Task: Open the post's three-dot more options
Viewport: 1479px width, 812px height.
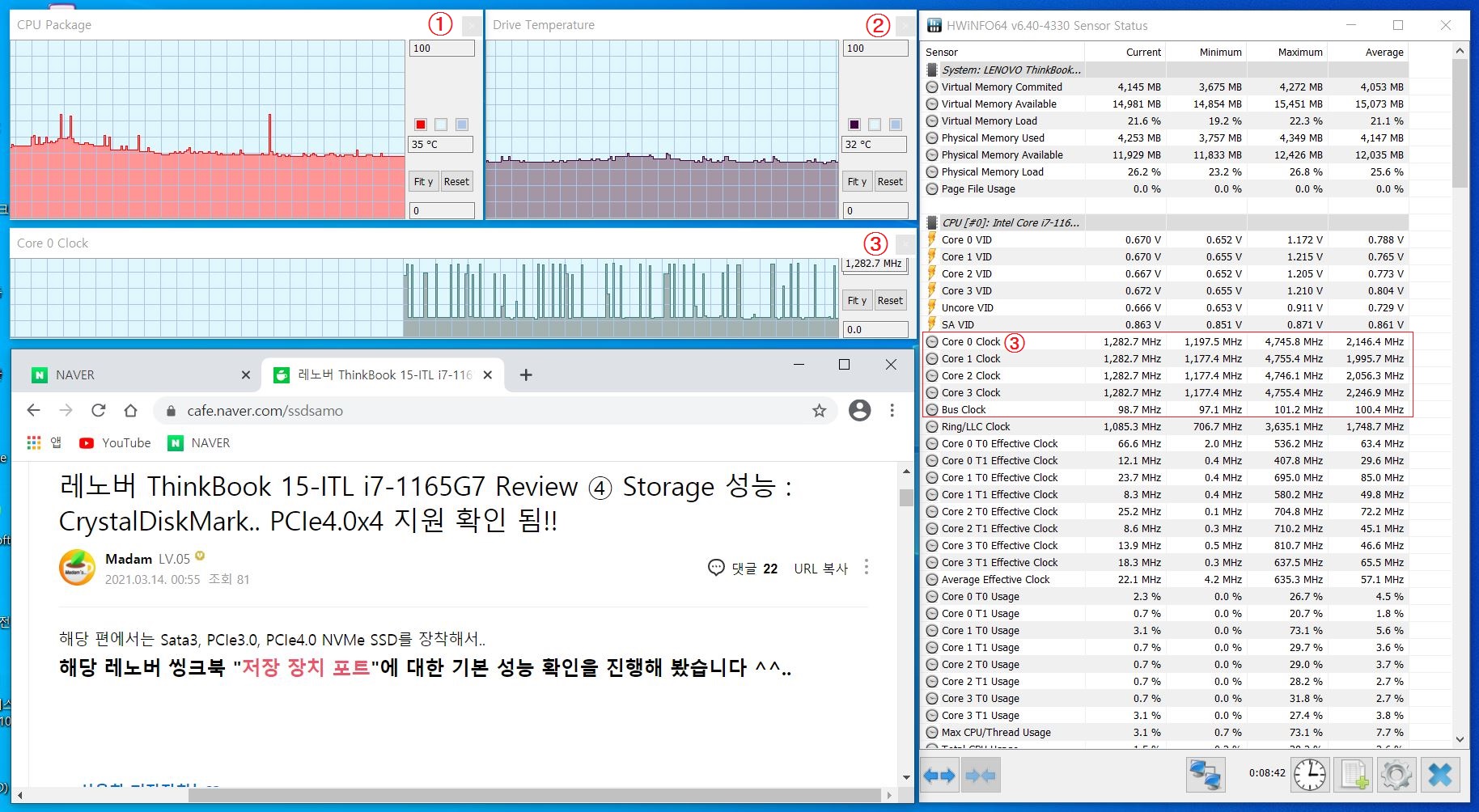Action: (867, 566)
